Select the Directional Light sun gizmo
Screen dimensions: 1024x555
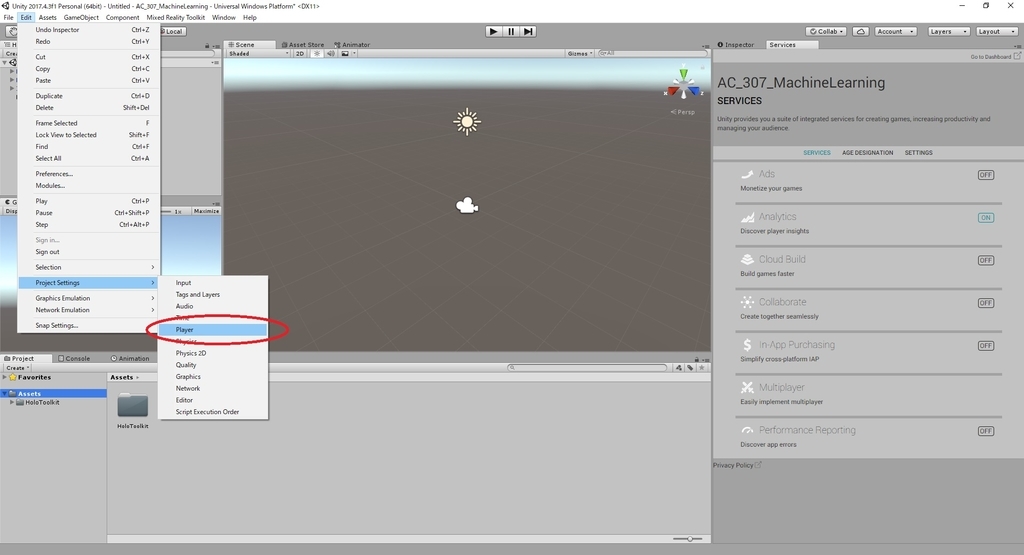coord(467,122)
